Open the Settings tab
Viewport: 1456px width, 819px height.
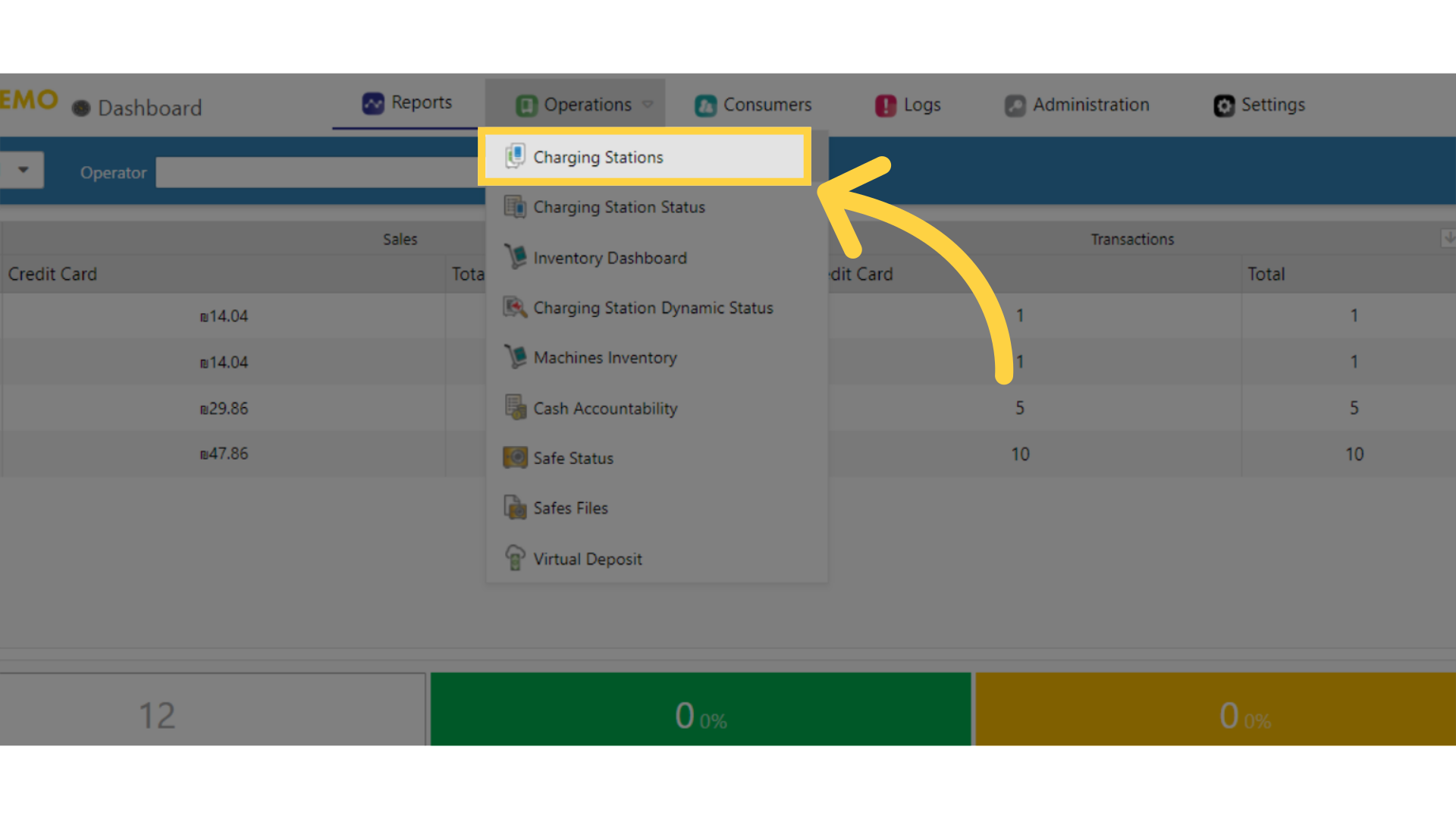tap(1260, 105)
